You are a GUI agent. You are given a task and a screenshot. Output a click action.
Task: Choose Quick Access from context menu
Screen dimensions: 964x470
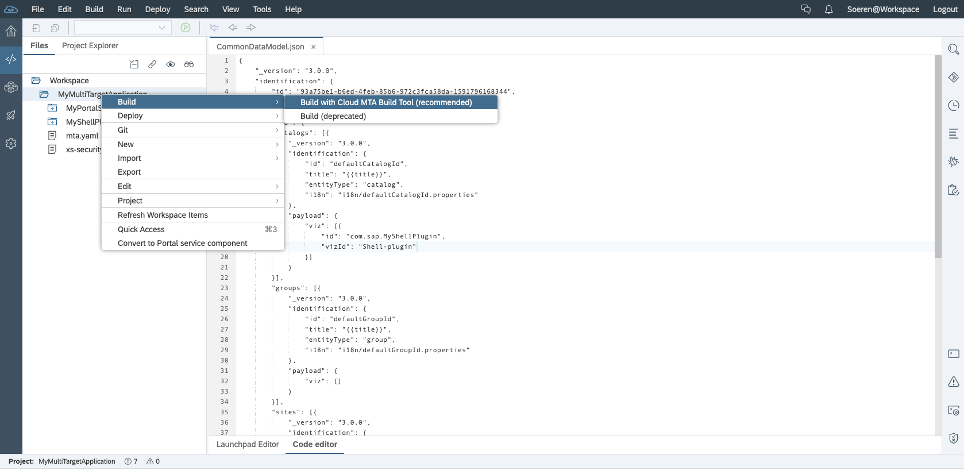(x=192, y=229)
